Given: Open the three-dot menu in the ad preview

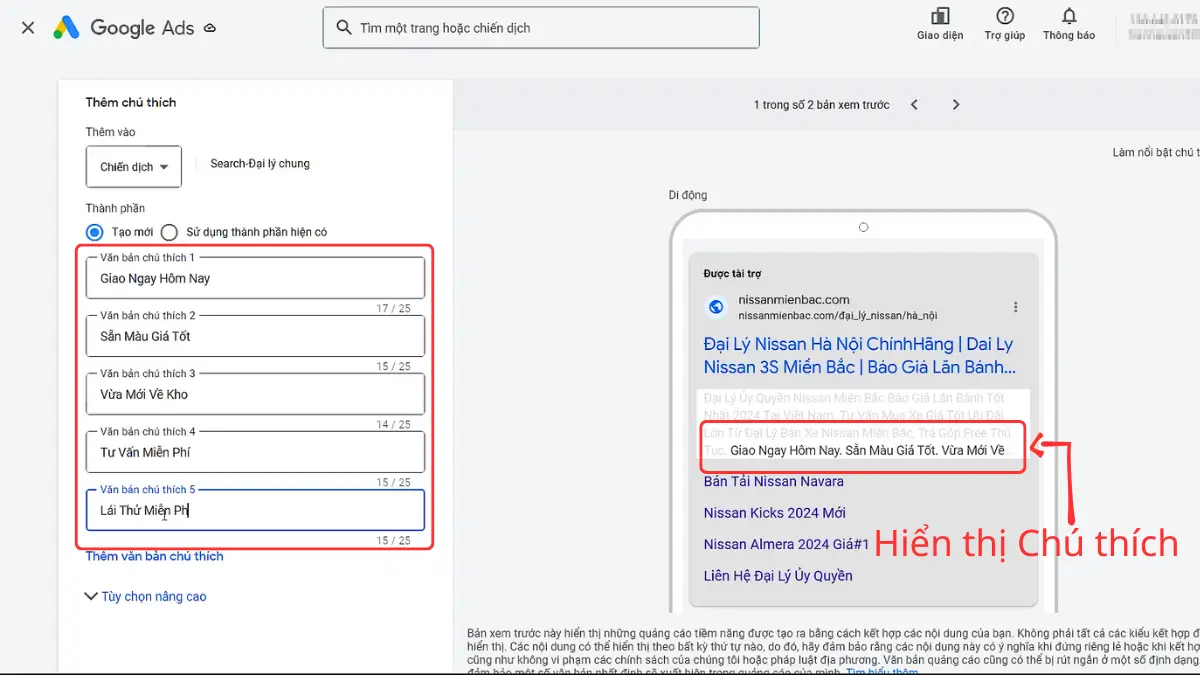Looking at the screenshot, I should click(x=1016, y=307).
